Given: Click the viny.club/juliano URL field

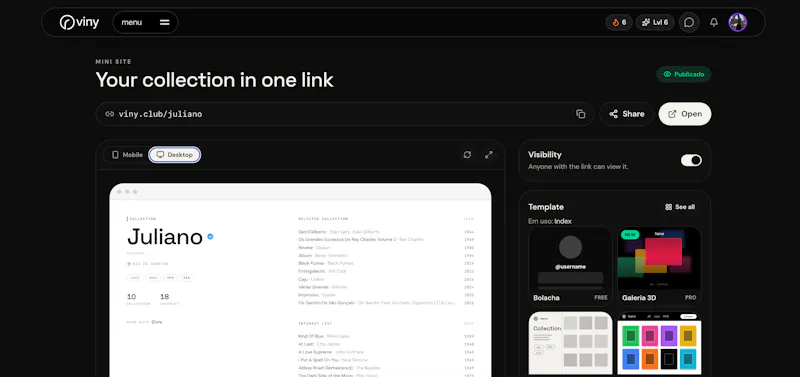Looking at the screenshot, I should (345, 114).
